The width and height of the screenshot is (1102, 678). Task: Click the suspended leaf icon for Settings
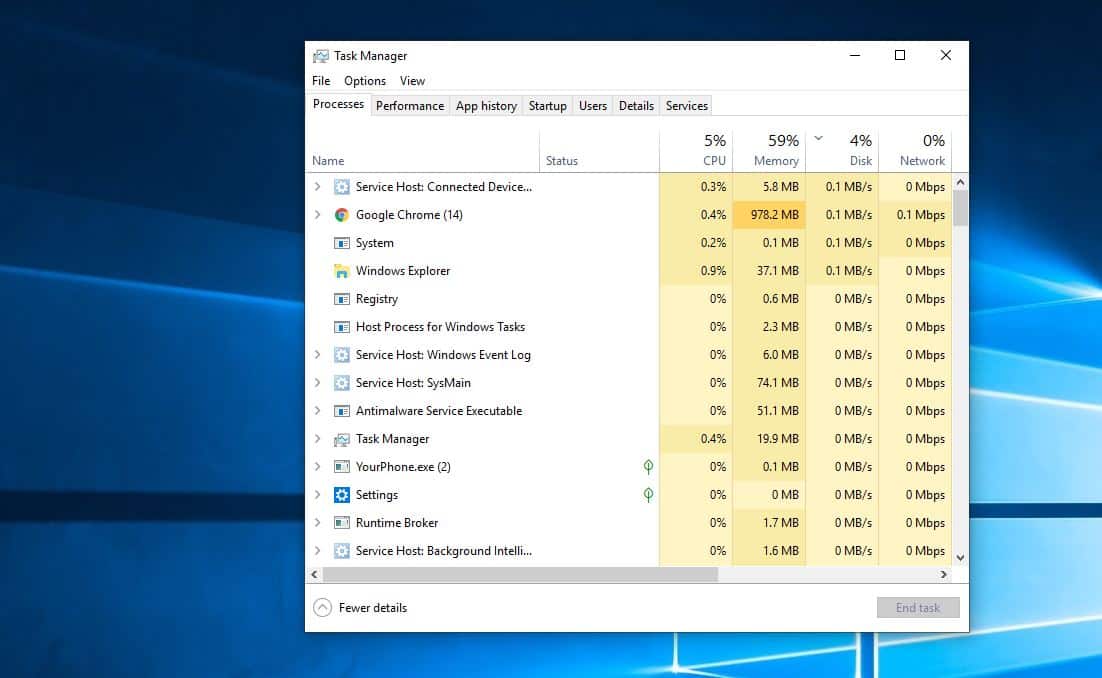pos(648,495)
